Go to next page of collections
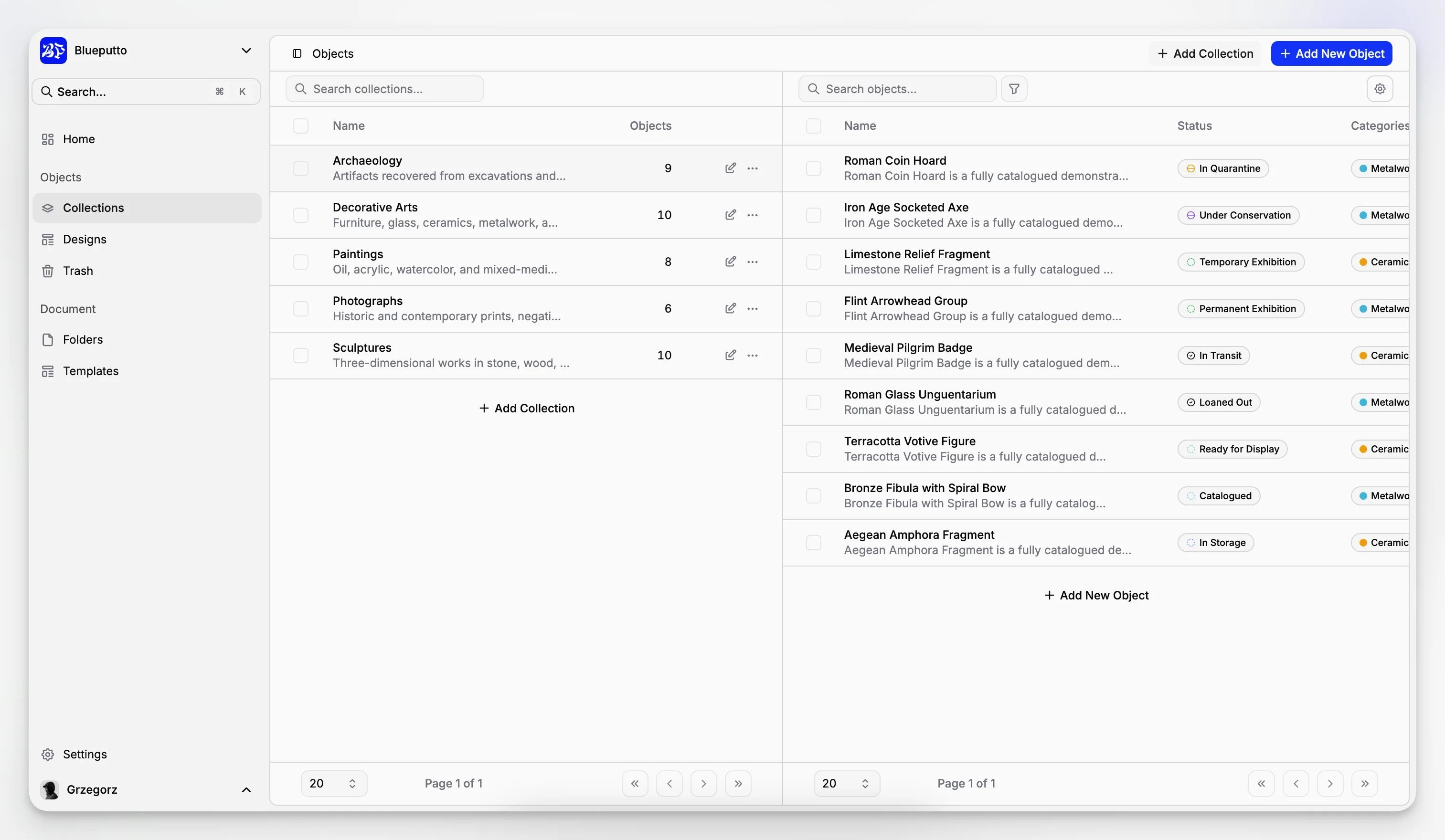 click(703, 783)
